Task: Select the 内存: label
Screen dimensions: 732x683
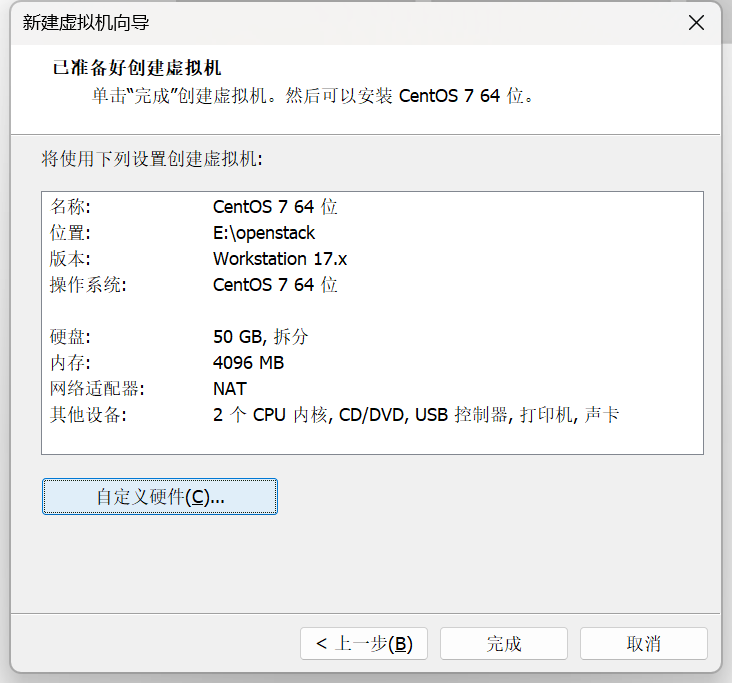Action: pos(70,363)
